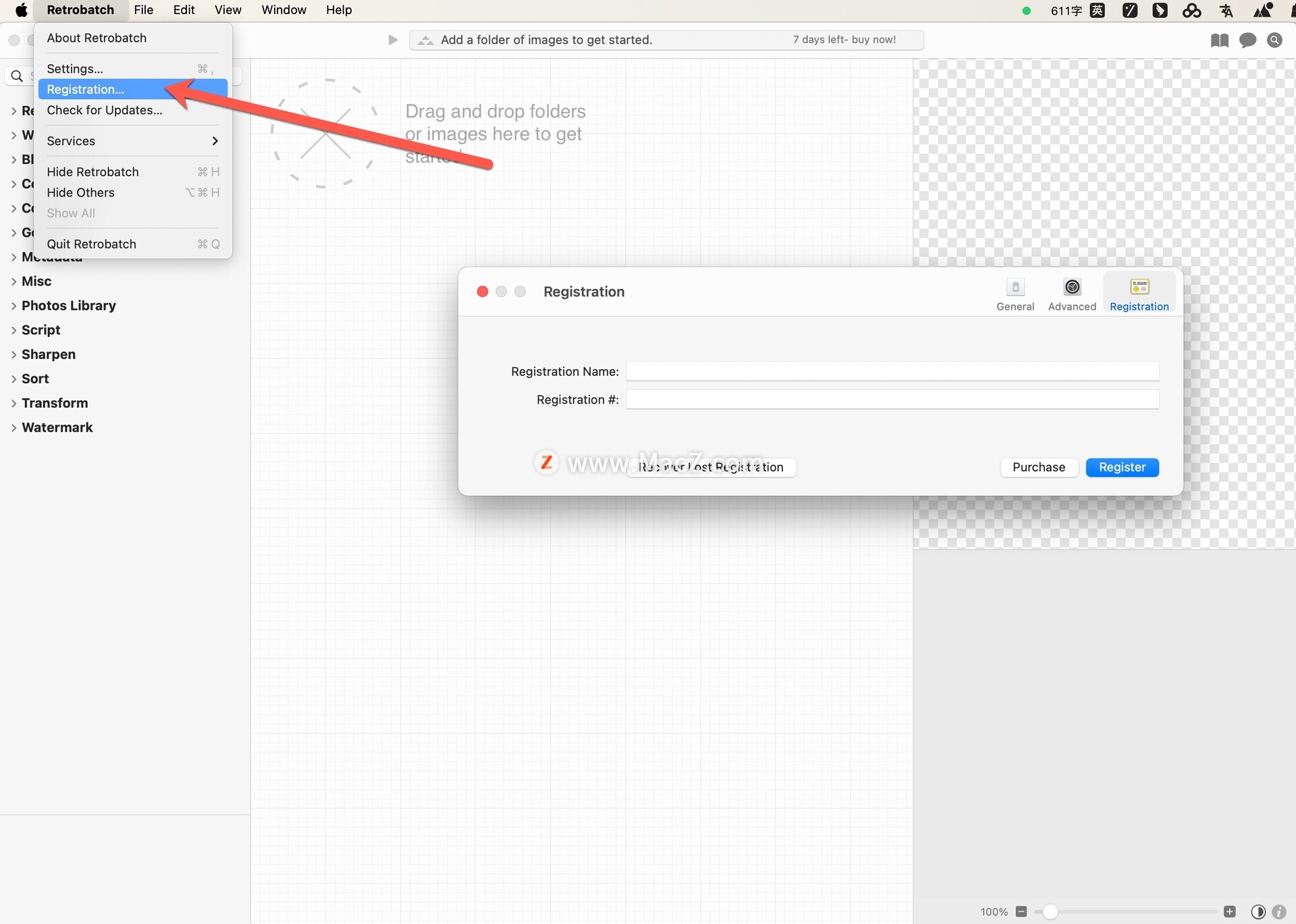Click the Purchase button

(x=1038, y=467)
